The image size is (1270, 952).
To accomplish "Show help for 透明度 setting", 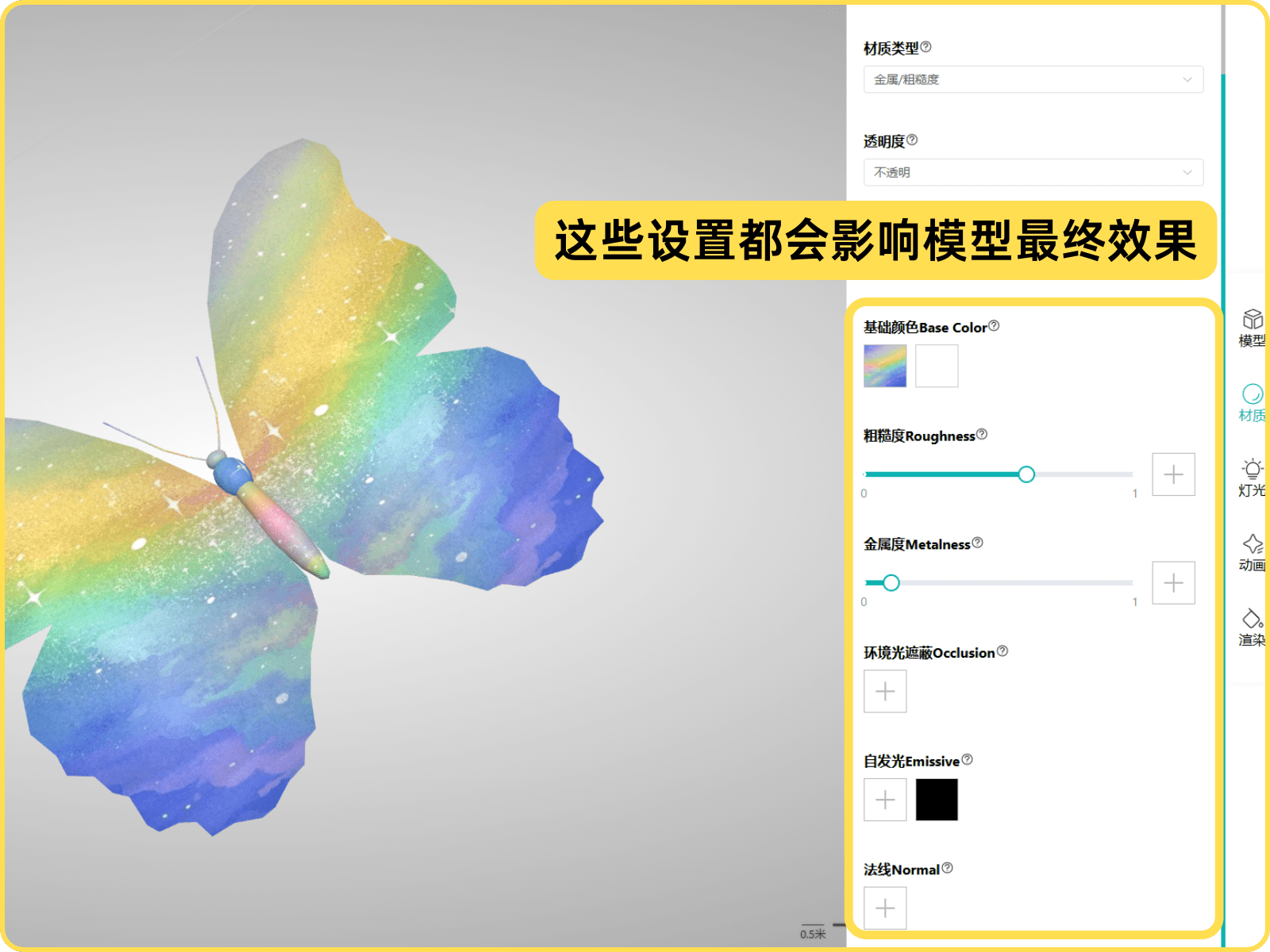I will coord(912,140).
